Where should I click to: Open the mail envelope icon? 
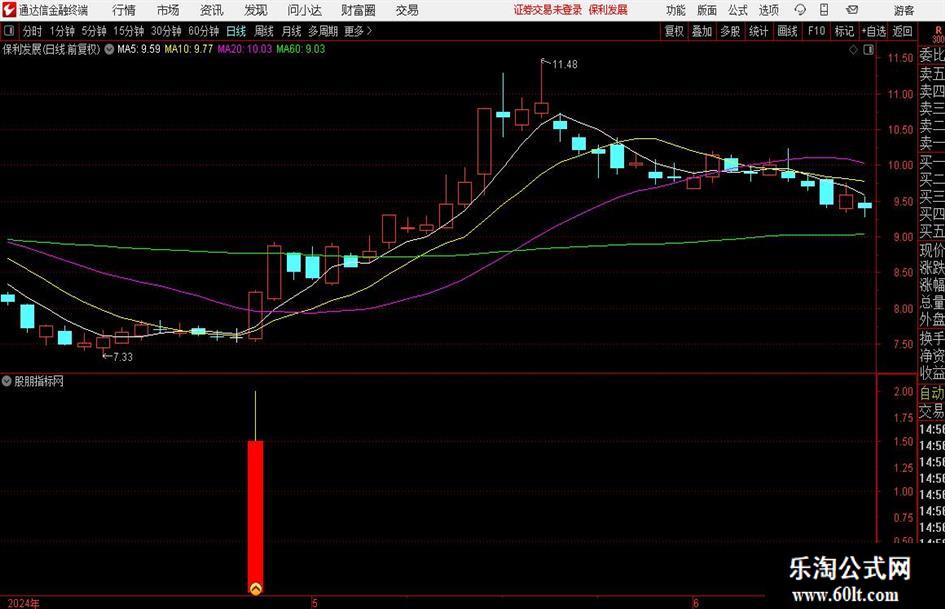852,10
